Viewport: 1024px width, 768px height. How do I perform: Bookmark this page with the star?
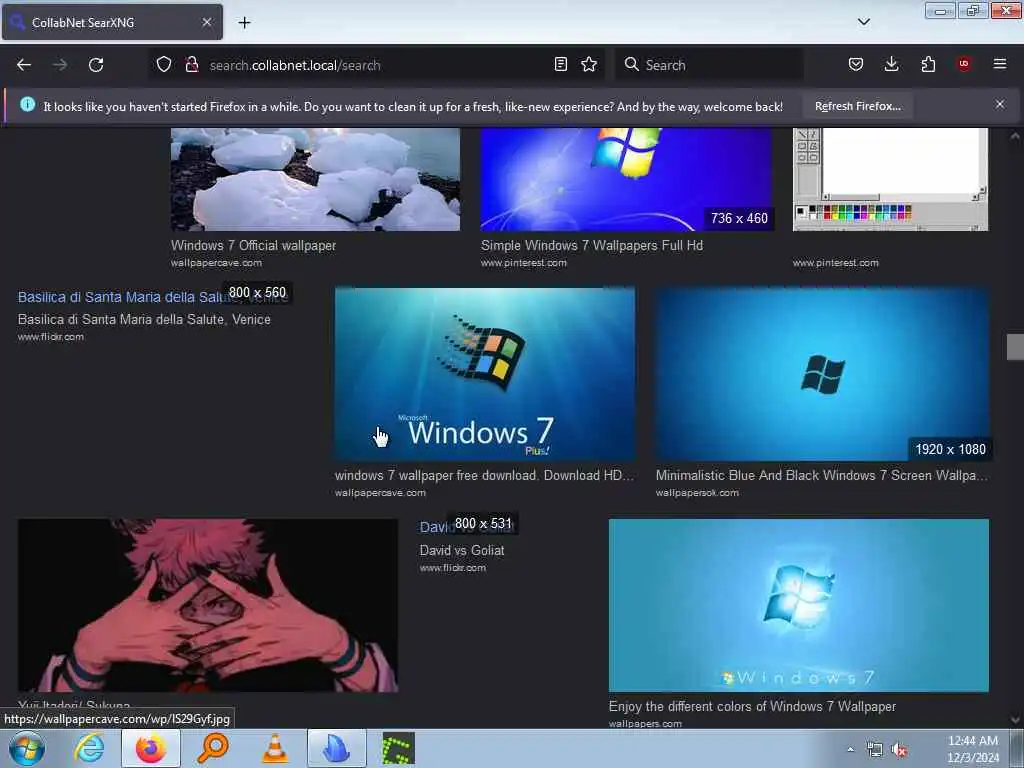click(x=589, y=65)
